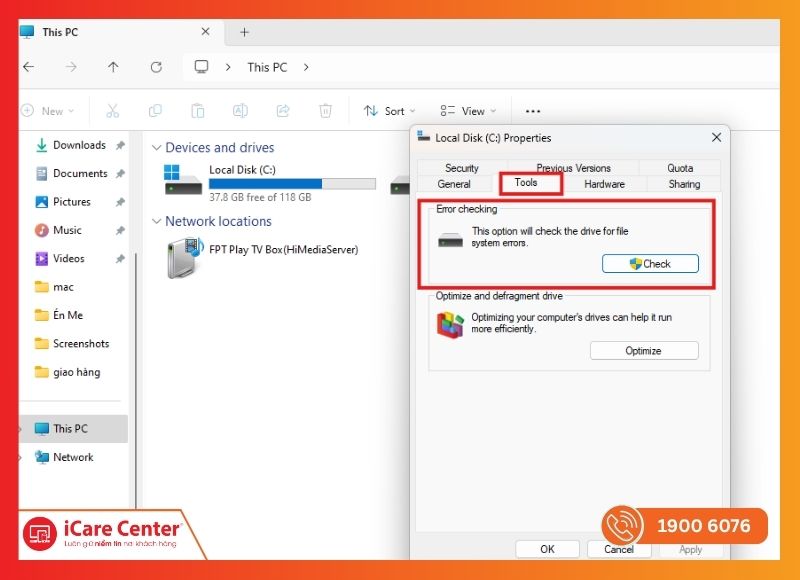Open the View dropdown menu
The height and width of the screenshot is (580, 800).
coord(468,111)
